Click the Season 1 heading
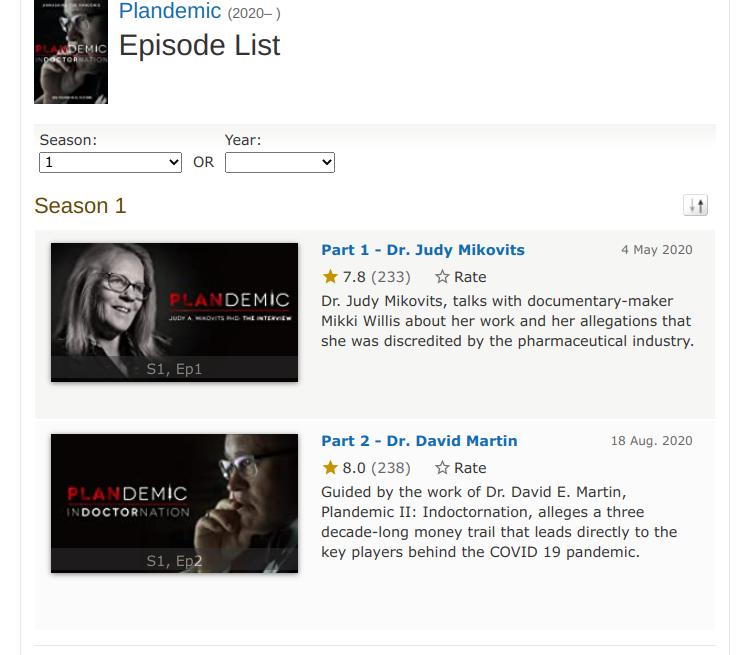Image resolution: width=737 pixels, height=655 pixels. [x=80, y=206]
